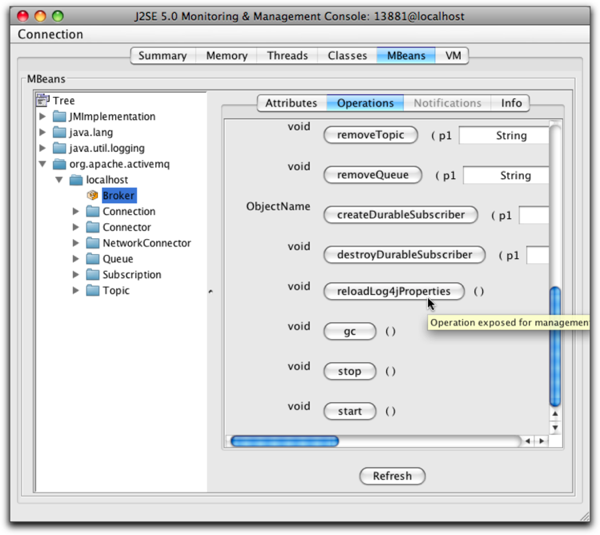This screenshot has height=535, width=600.
Task: Expand the java.lang tree node
Action: (42, 133)
